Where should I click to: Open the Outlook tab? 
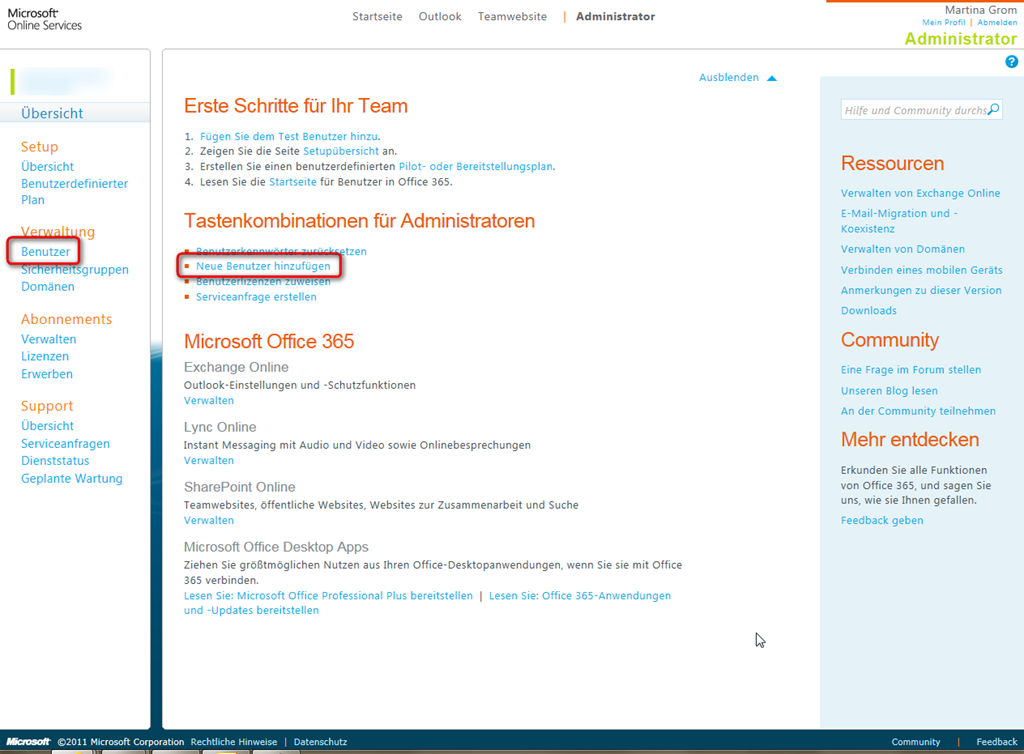point(440,17)
